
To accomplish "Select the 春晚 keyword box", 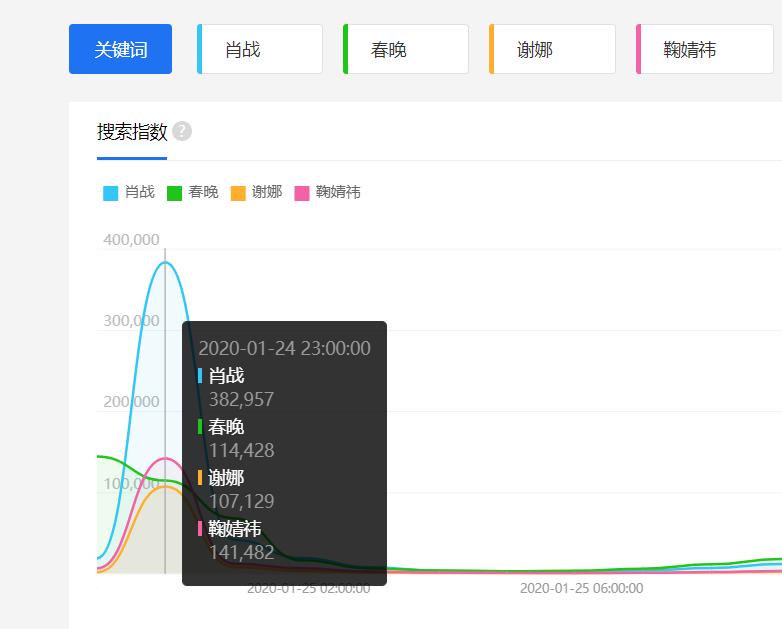I will coord(405,49).
